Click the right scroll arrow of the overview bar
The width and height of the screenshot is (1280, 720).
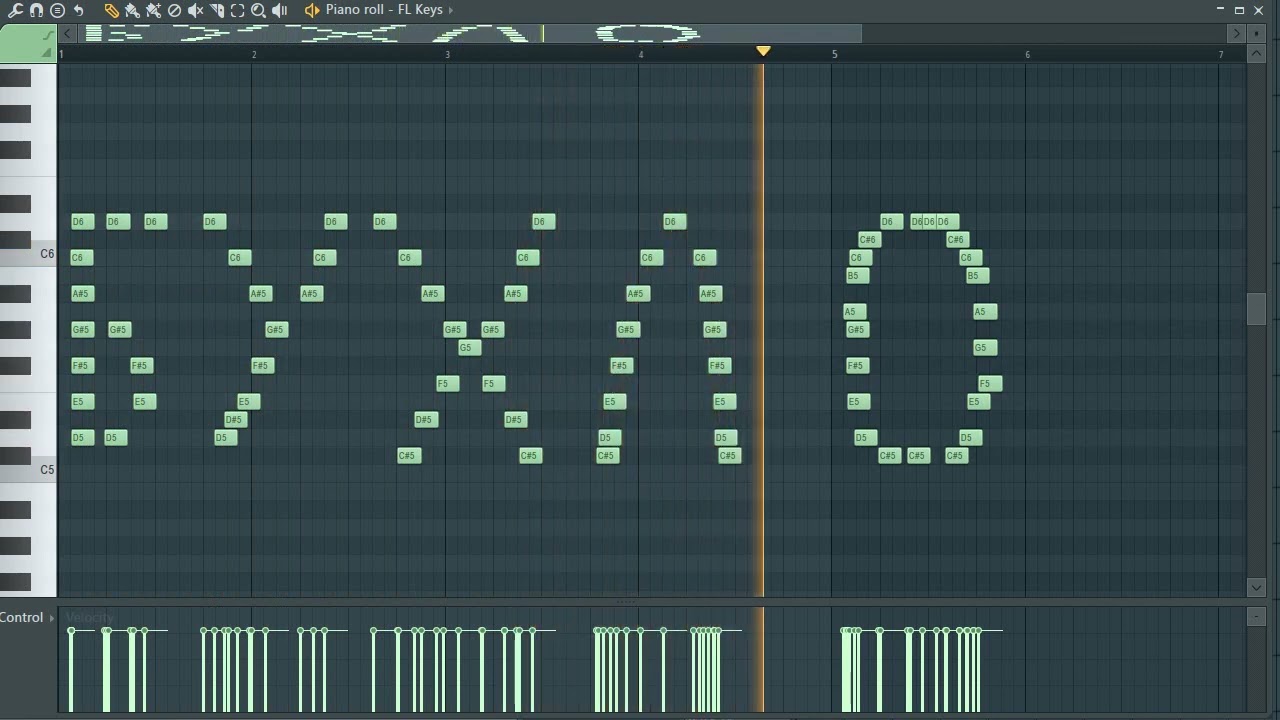point(1236,34)
